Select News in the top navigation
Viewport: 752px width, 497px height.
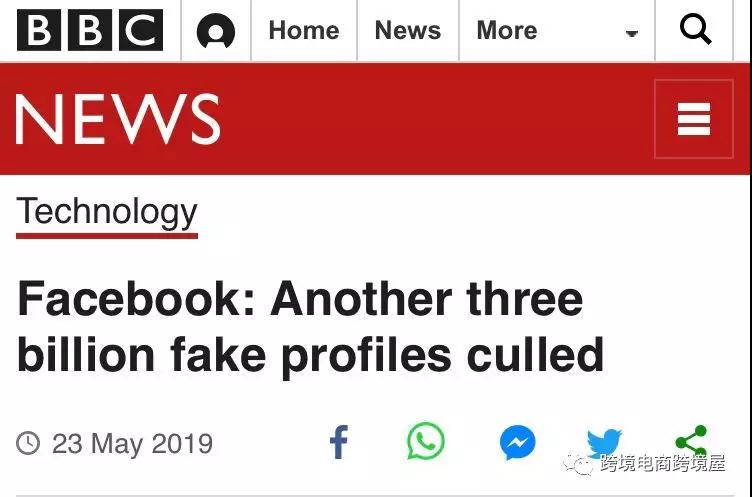[408, 31]
